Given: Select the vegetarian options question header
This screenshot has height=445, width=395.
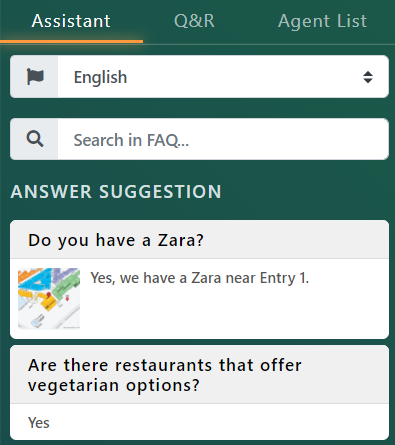Looking at the screenshot, I should [199, 375].
